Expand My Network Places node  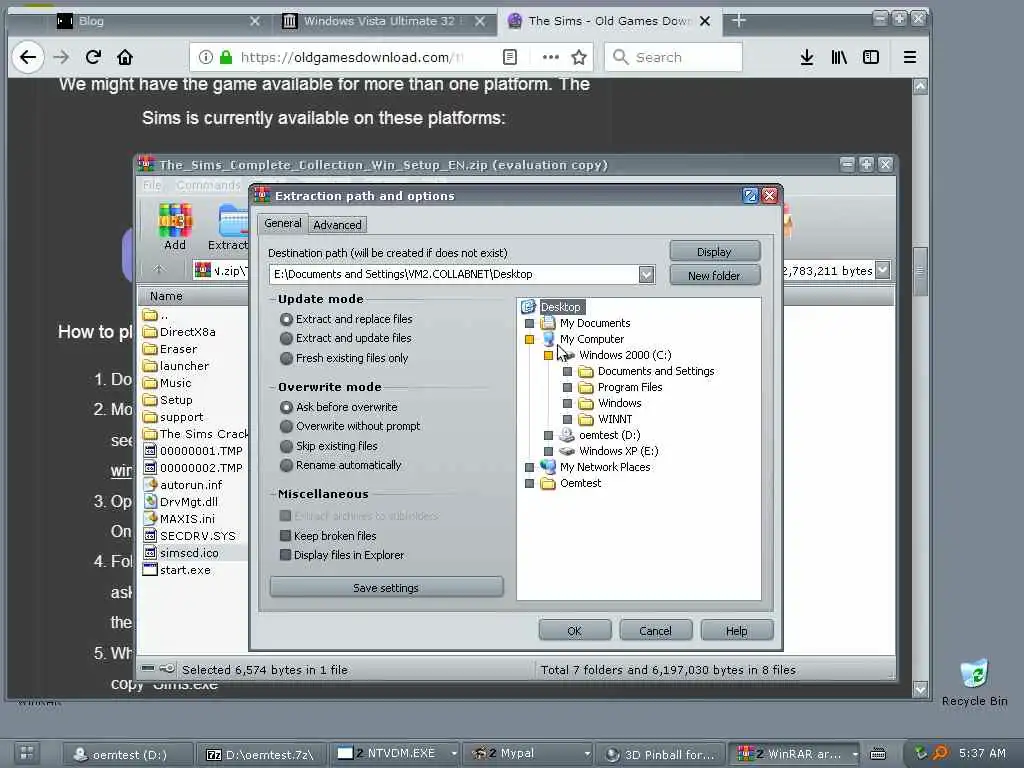[530, 468]
